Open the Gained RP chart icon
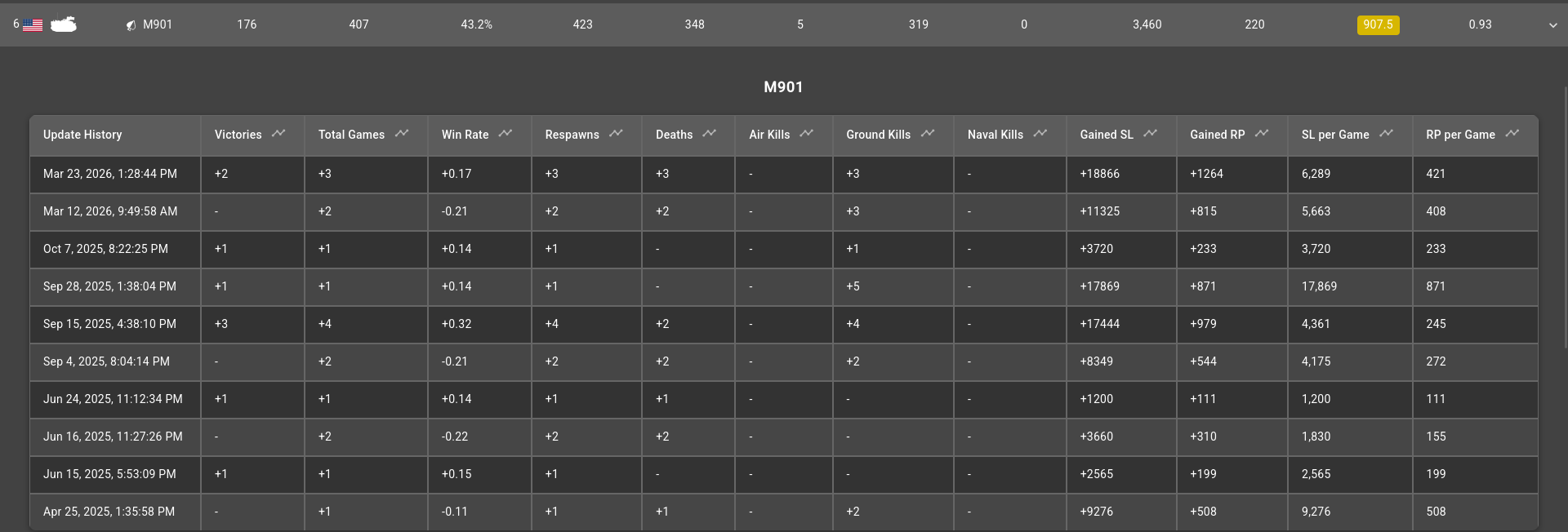1568x532 pixels. click(x=1262, y=133)
